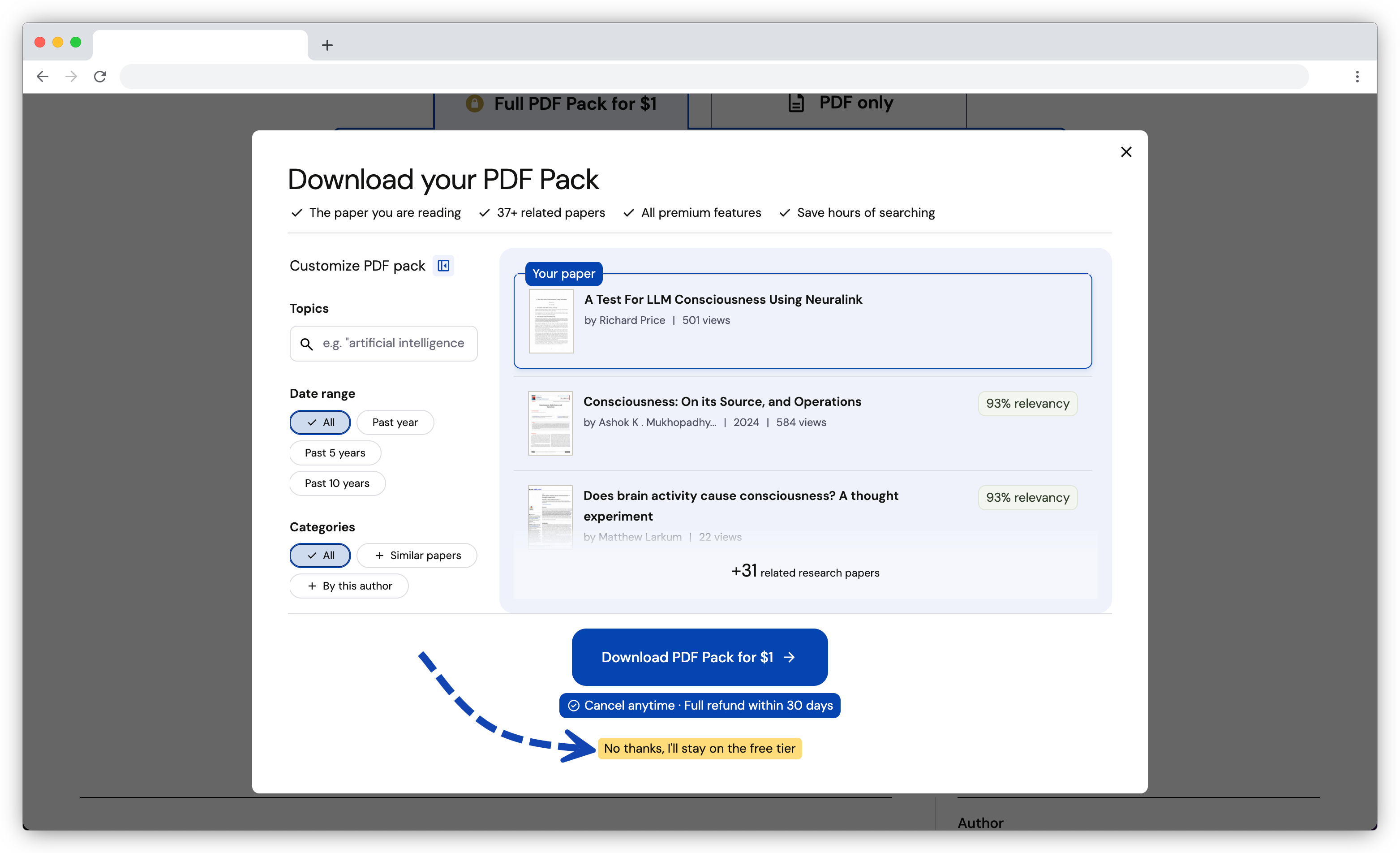Viewport: 1400px width, 853px height.
Task: Click the lock icon on Full PDF Pack
Action: 474,103
